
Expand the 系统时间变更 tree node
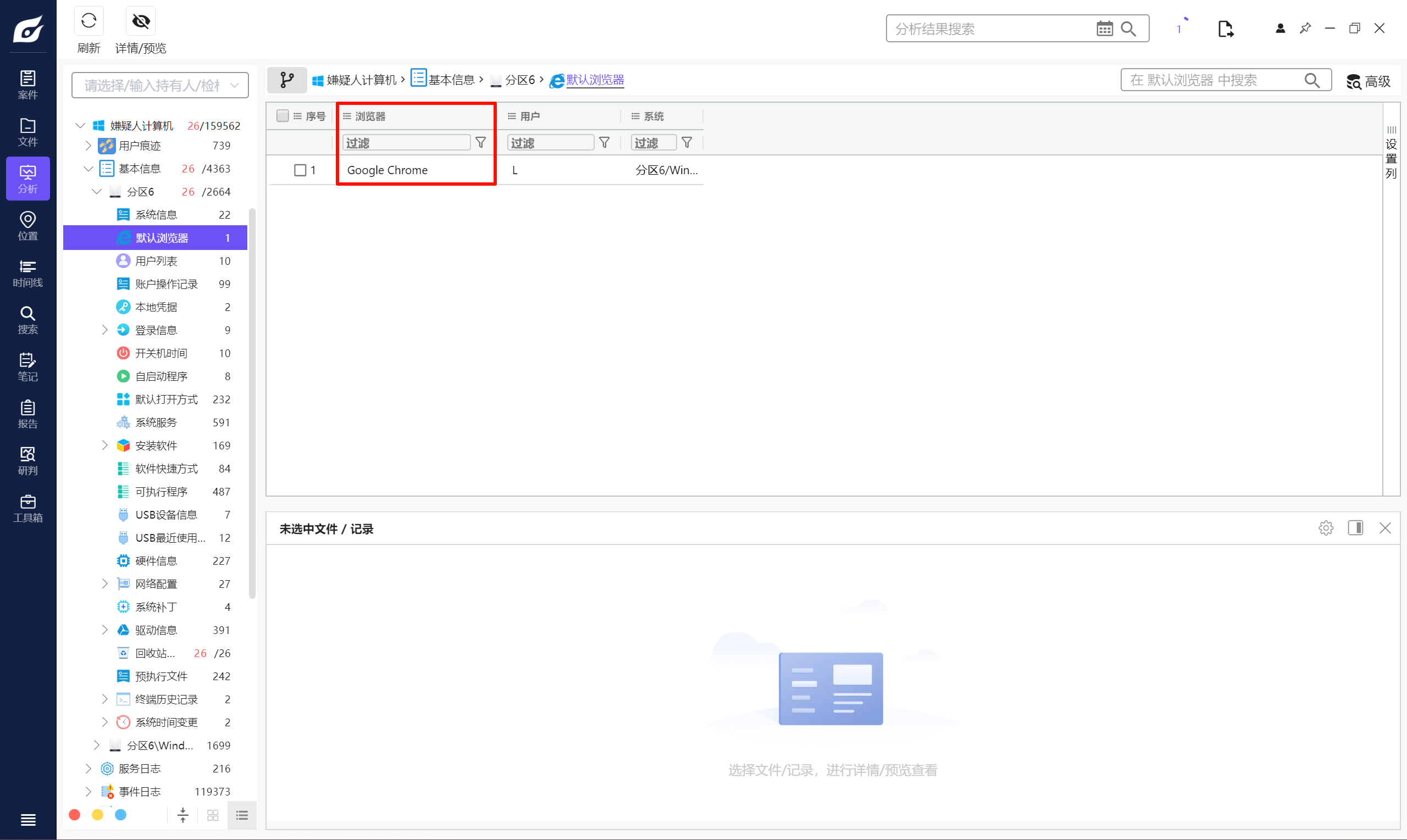coord(105,722)
